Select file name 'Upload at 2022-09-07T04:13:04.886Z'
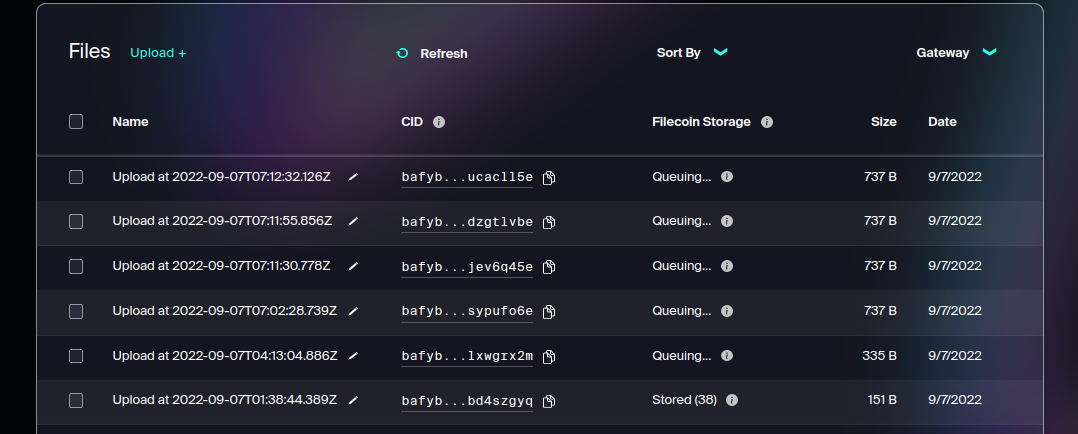Viewport: 1078px width, 434px height. click(x=225, y=356)
